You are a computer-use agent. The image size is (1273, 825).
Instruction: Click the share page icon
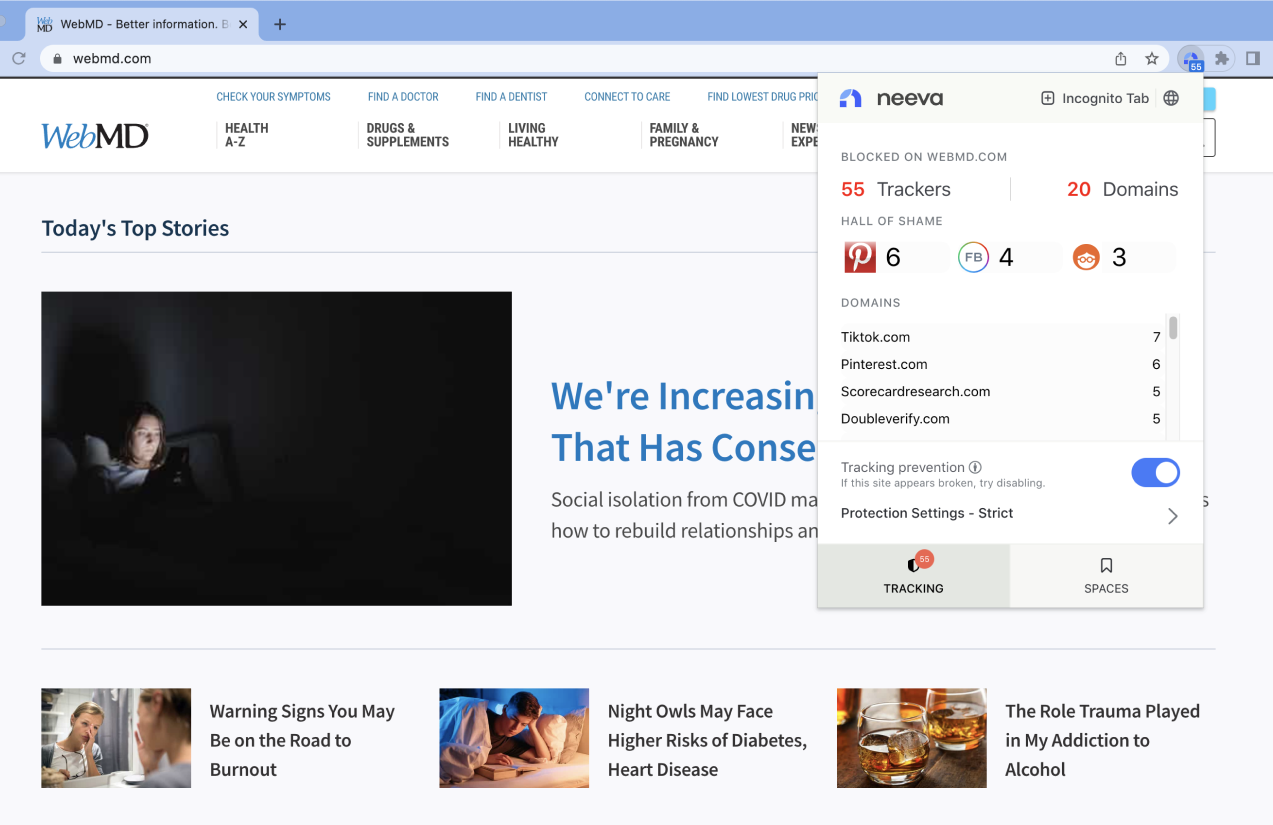[1121, 59]
